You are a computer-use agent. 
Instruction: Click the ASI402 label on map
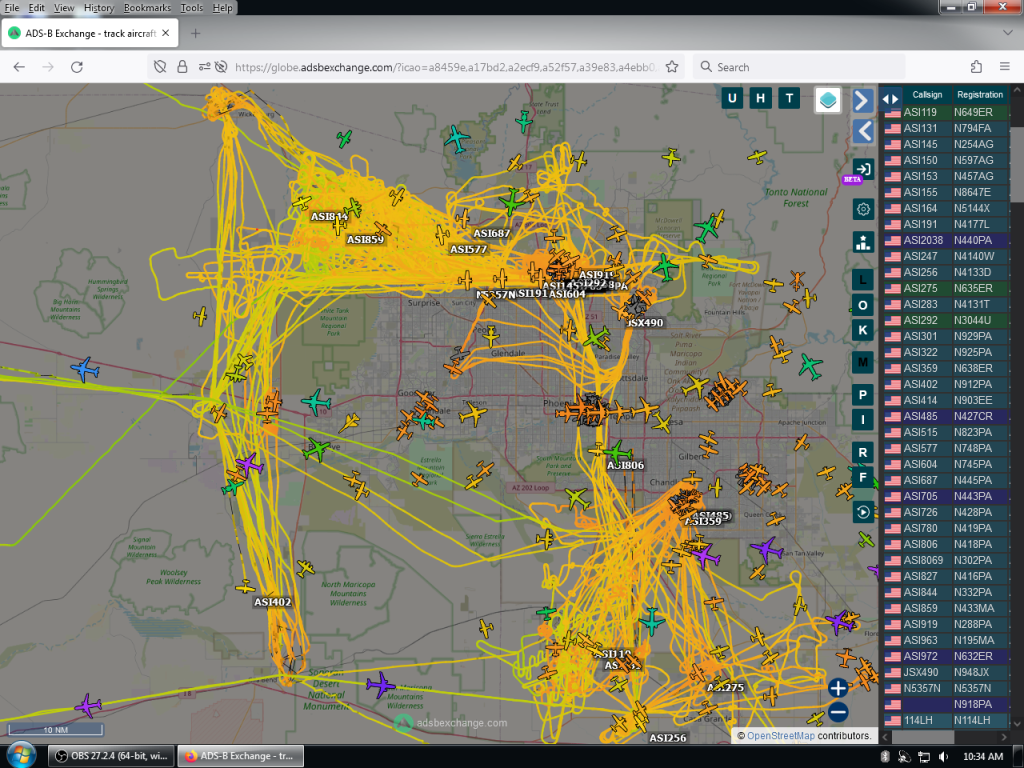click(x=272, y=602)
